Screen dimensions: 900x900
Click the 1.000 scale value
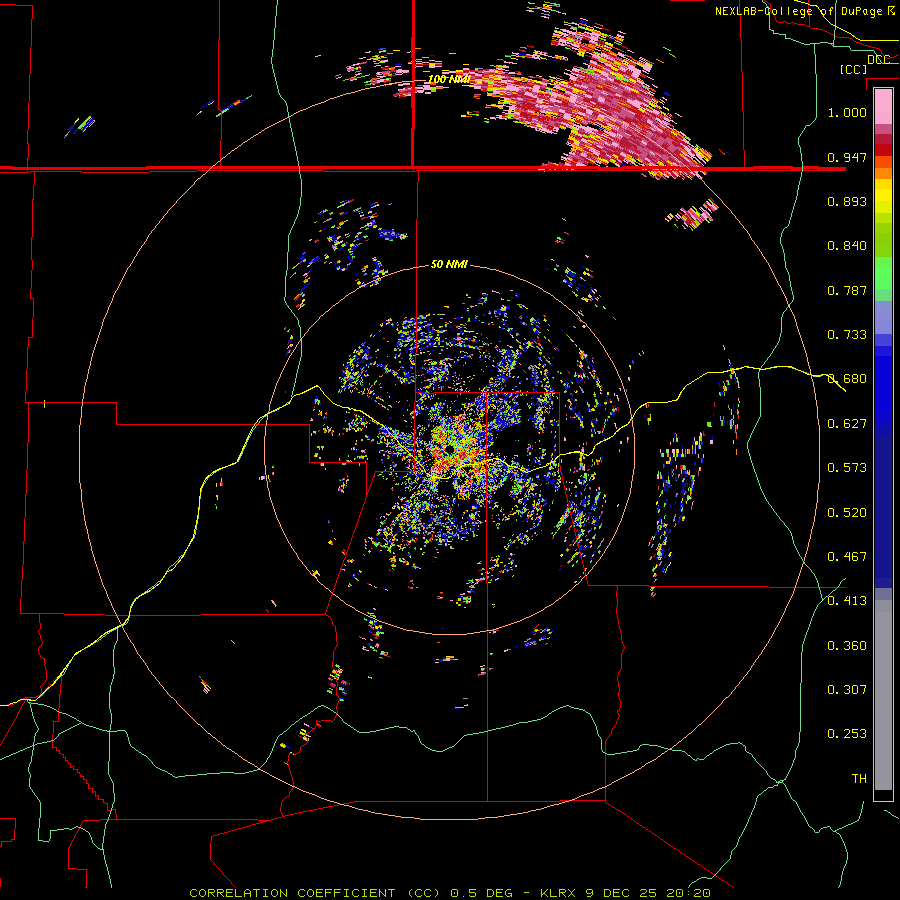coord(847,112)
